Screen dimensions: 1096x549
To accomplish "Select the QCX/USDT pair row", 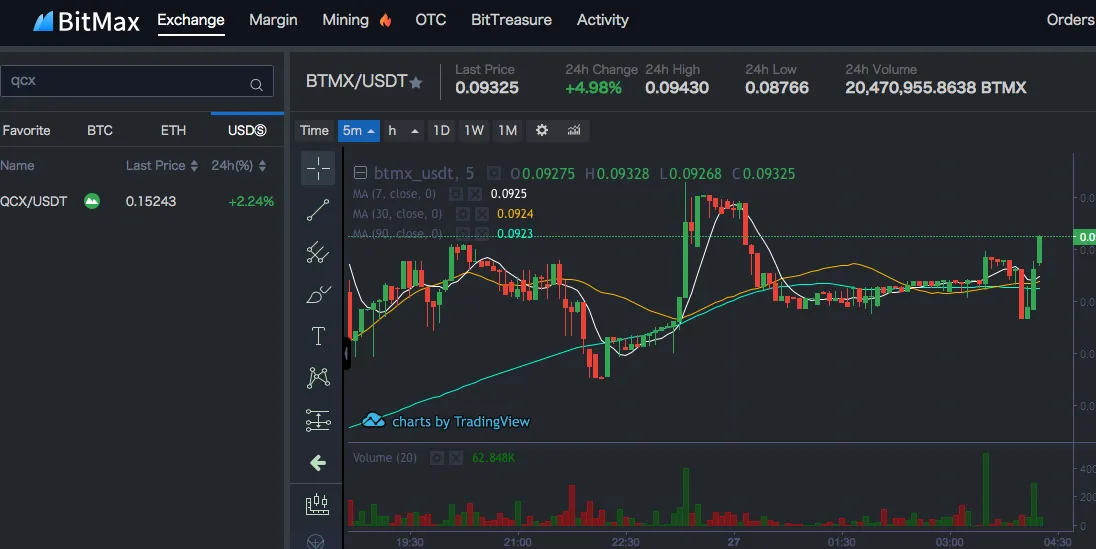I will tap(140, 201).
